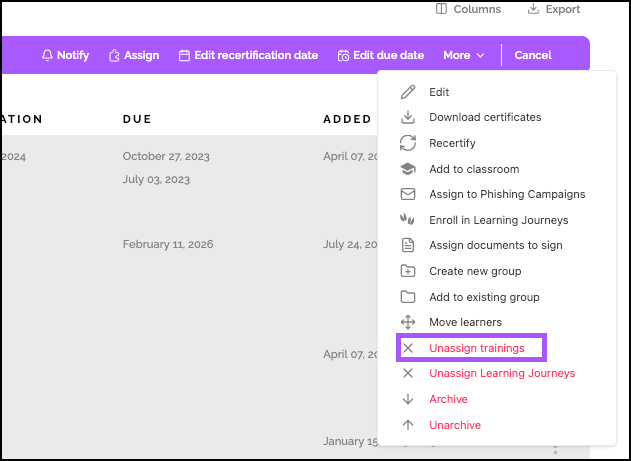Choose Unassign Learning Journeys option
Viewport: 631px width, 461px height.
pyautogui.click(x=501, y=373)
